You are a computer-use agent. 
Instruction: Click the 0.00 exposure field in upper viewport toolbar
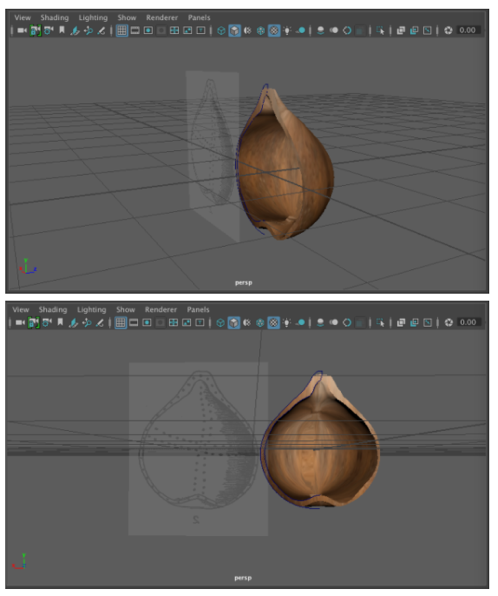[x=468, y=30]
